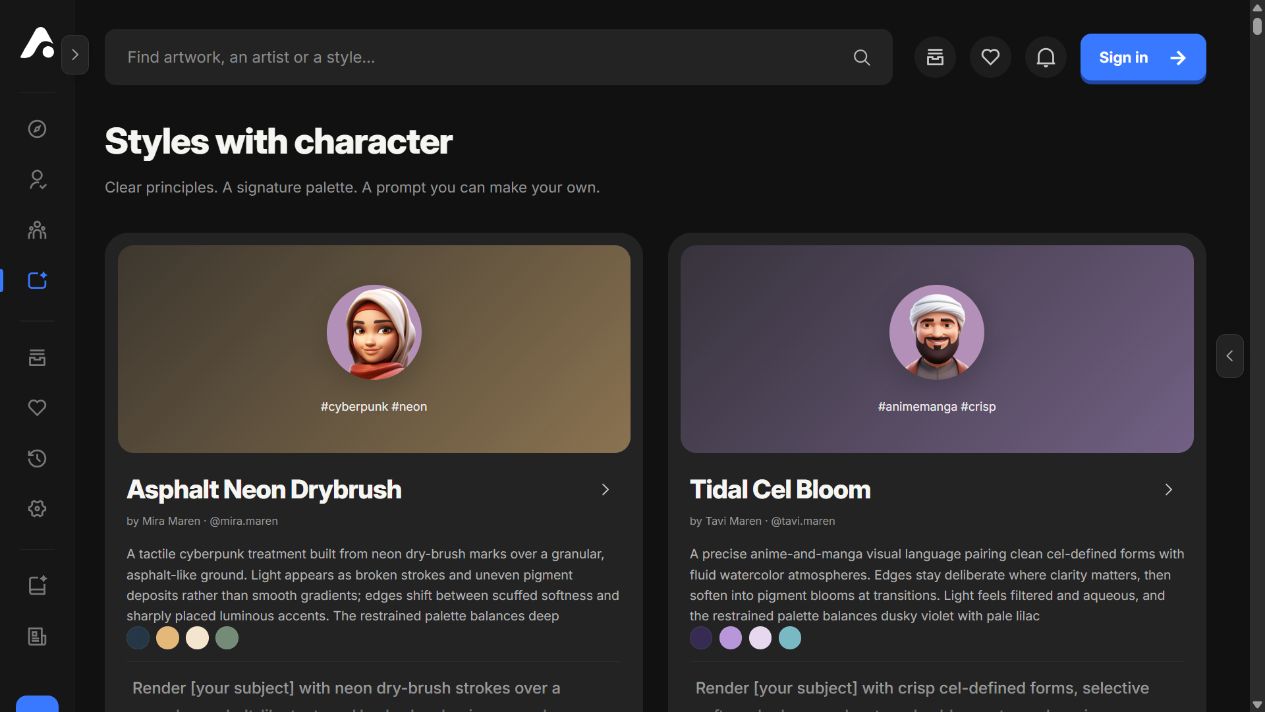Open the community group icon in sidebar
The height and width of the screenshot is (712, 1265).
pos(37,230)
